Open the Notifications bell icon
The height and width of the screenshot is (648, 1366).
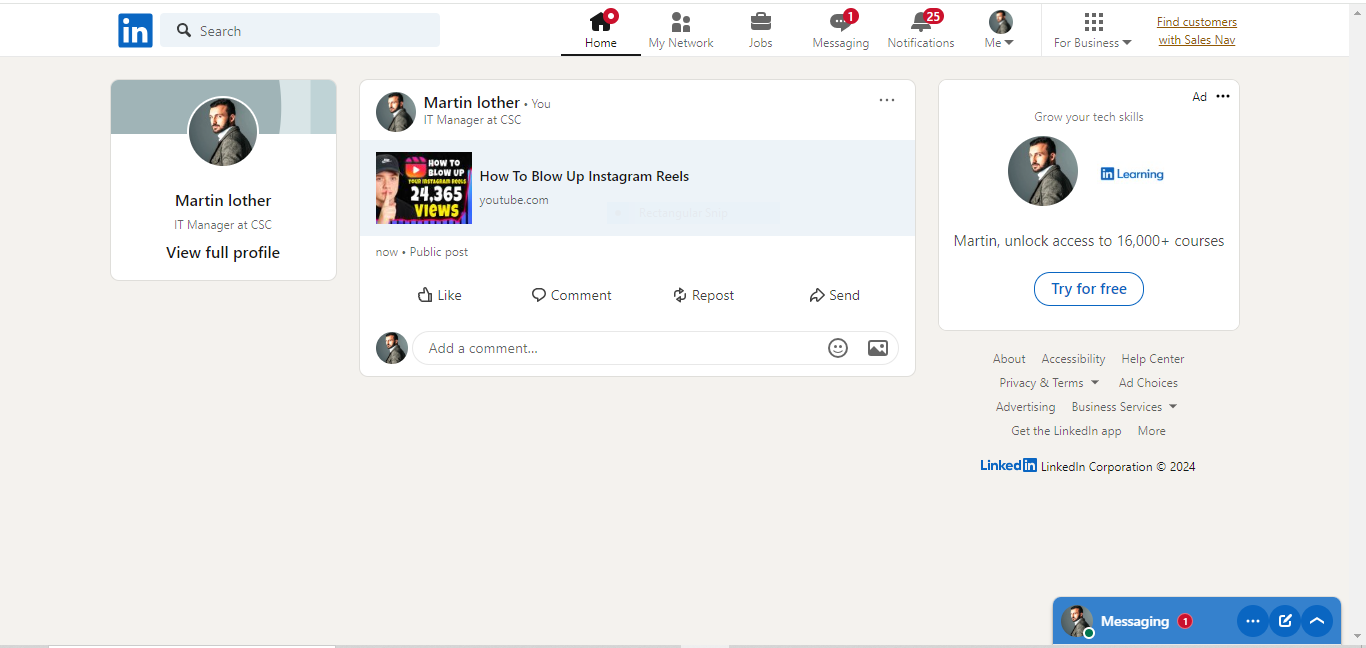[x=921, y=22]
